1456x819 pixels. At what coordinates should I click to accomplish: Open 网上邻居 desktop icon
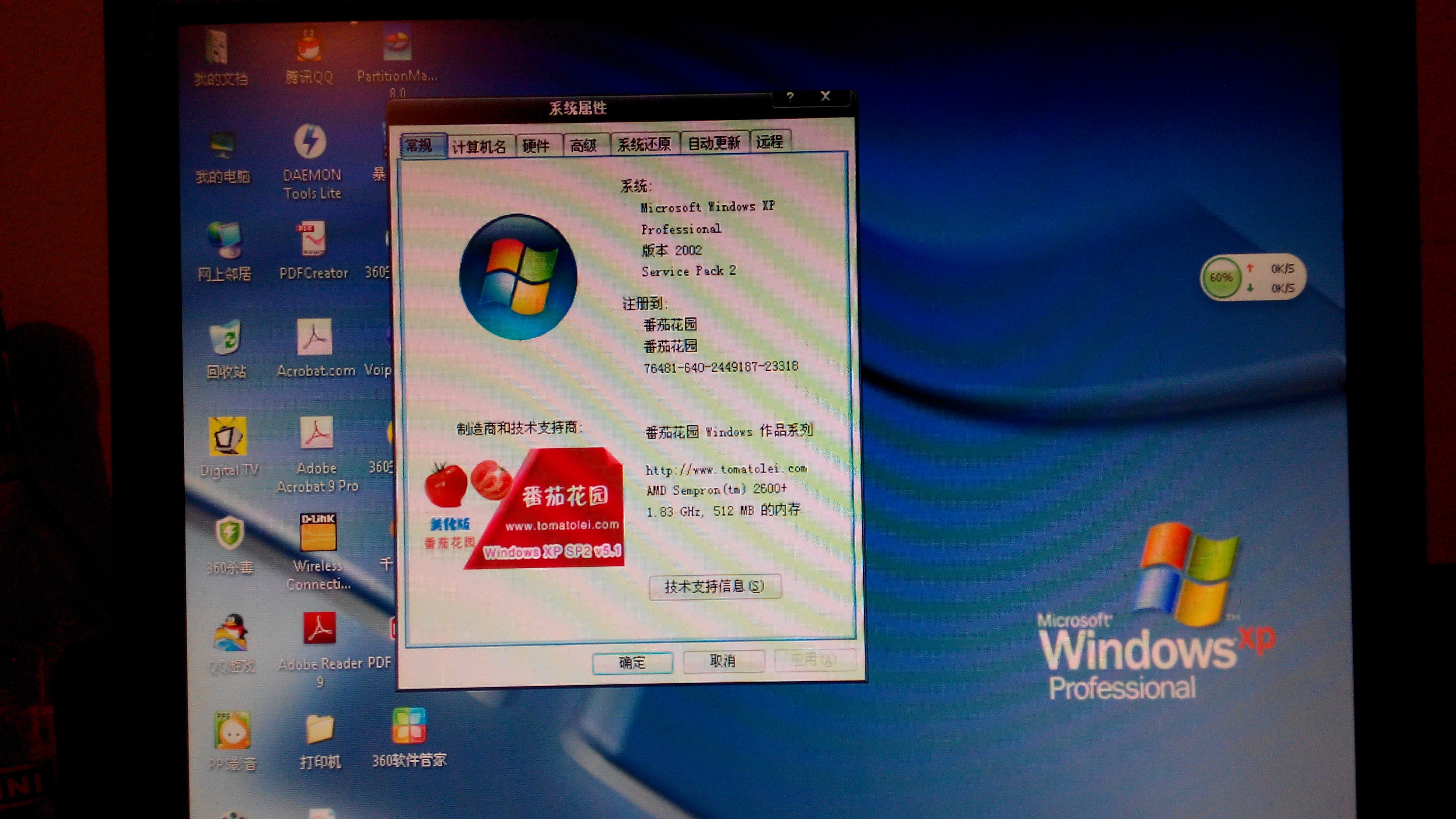pos(224,252)
